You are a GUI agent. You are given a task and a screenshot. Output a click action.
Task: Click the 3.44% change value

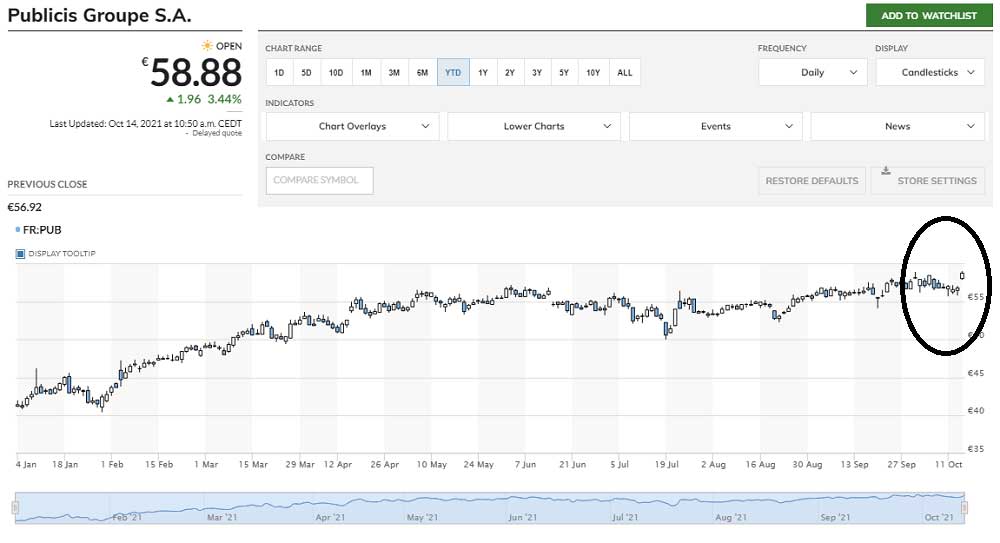pos(224,100)
